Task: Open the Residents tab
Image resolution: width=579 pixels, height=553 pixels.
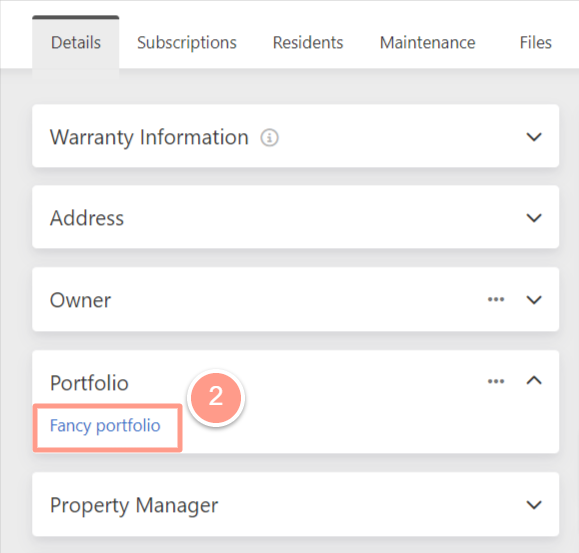Action: (308, 42)
